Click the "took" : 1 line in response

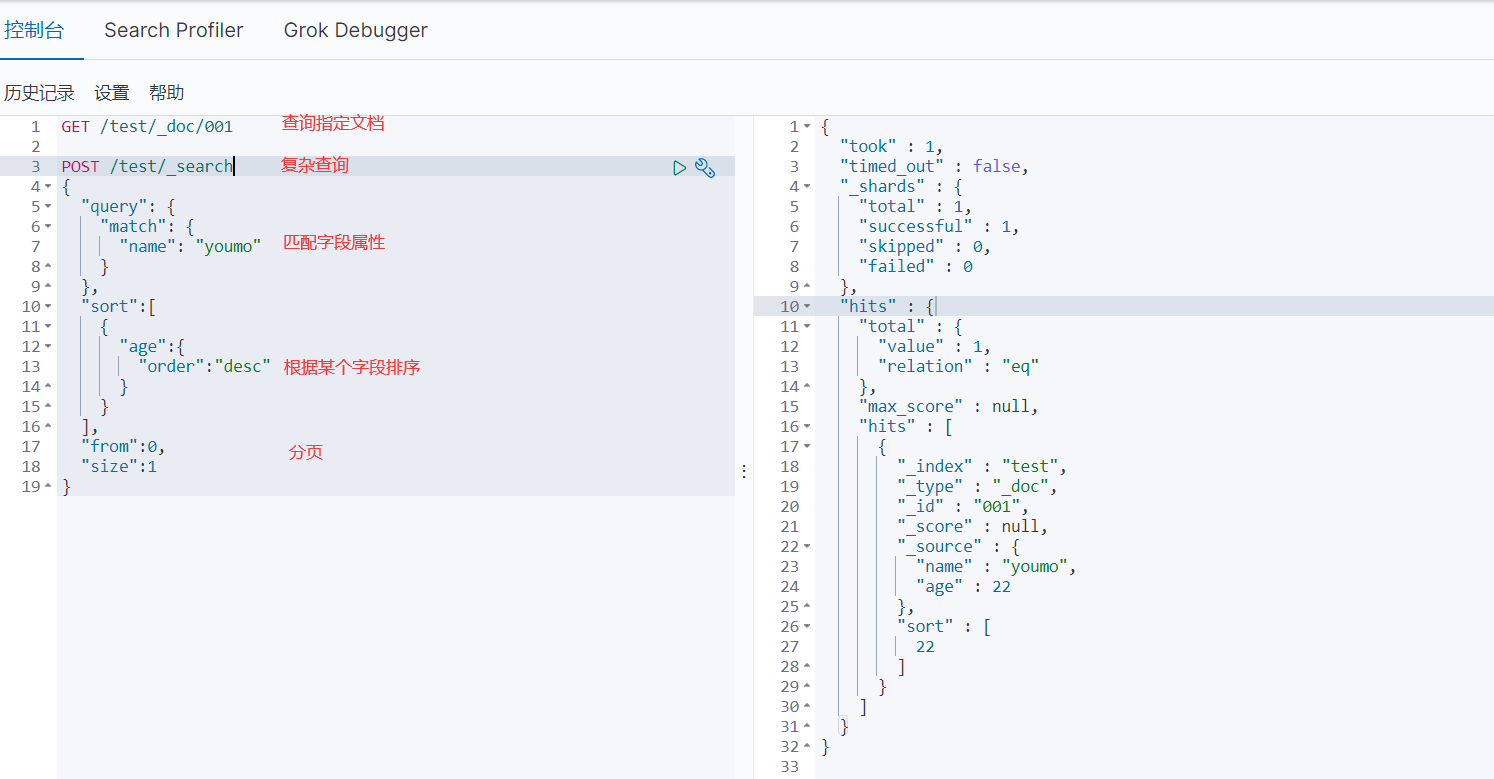891,147
